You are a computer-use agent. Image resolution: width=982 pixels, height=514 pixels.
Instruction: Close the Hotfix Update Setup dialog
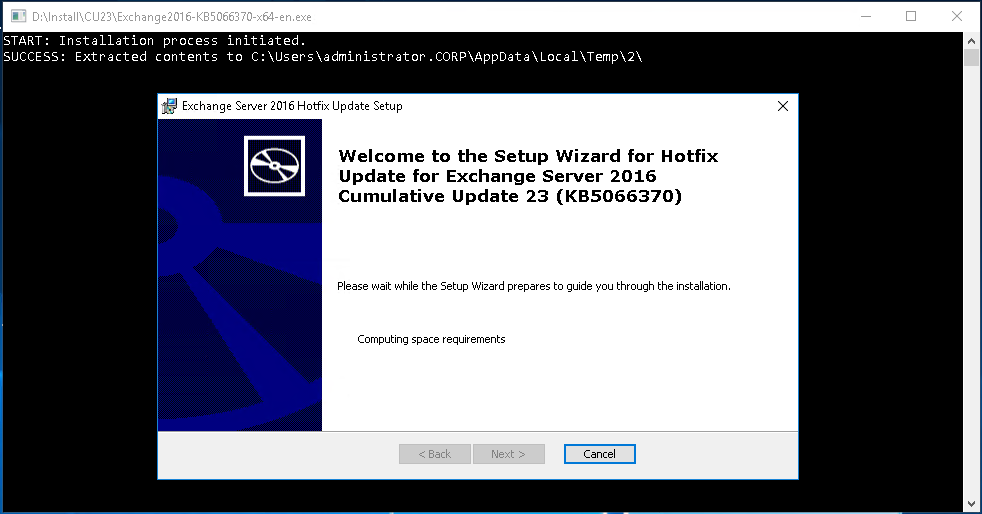782,106
